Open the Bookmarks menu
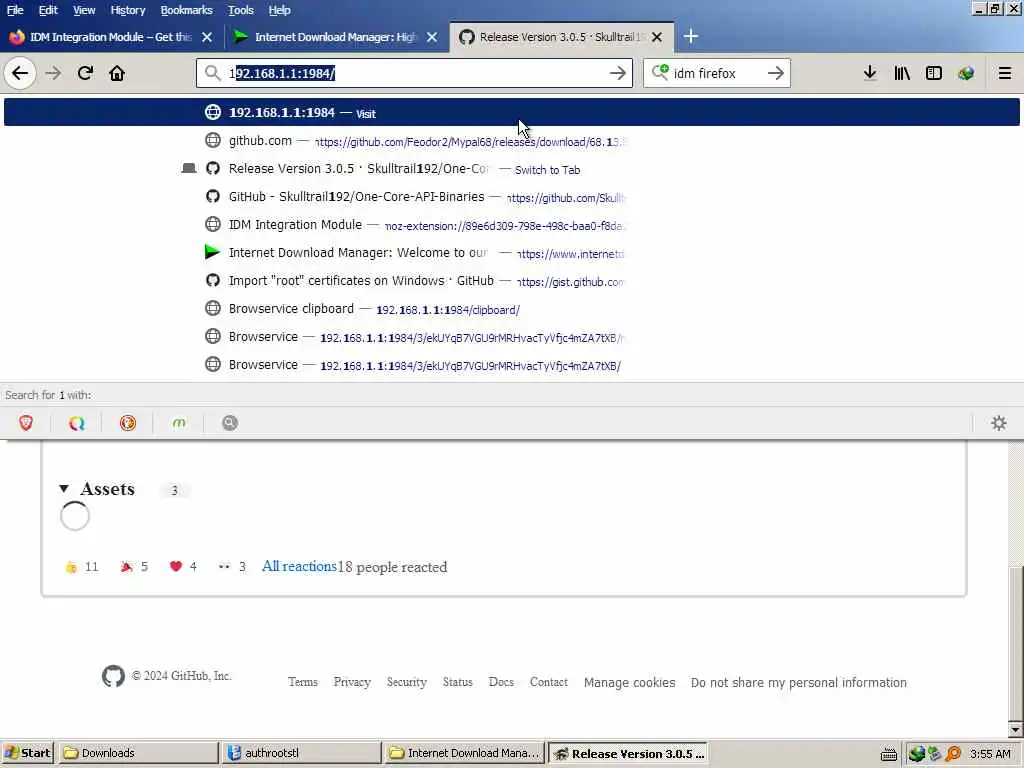1024x768 pixels. (186, 10)
